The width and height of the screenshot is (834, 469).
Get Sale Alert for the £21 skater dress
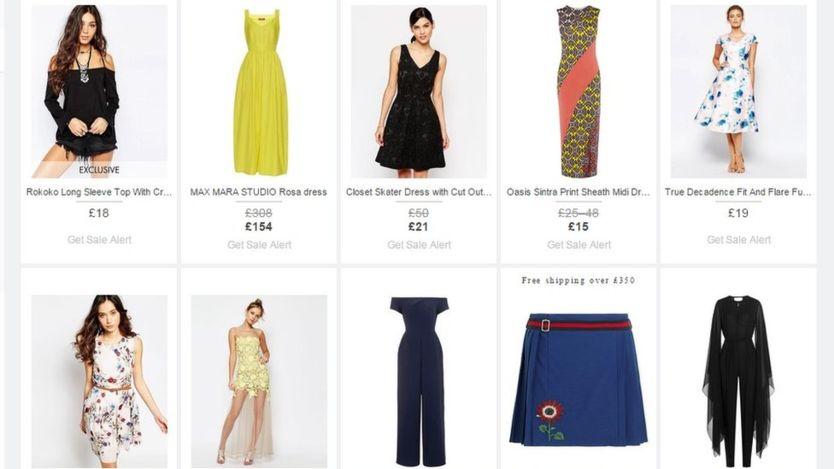coord(419,245)
